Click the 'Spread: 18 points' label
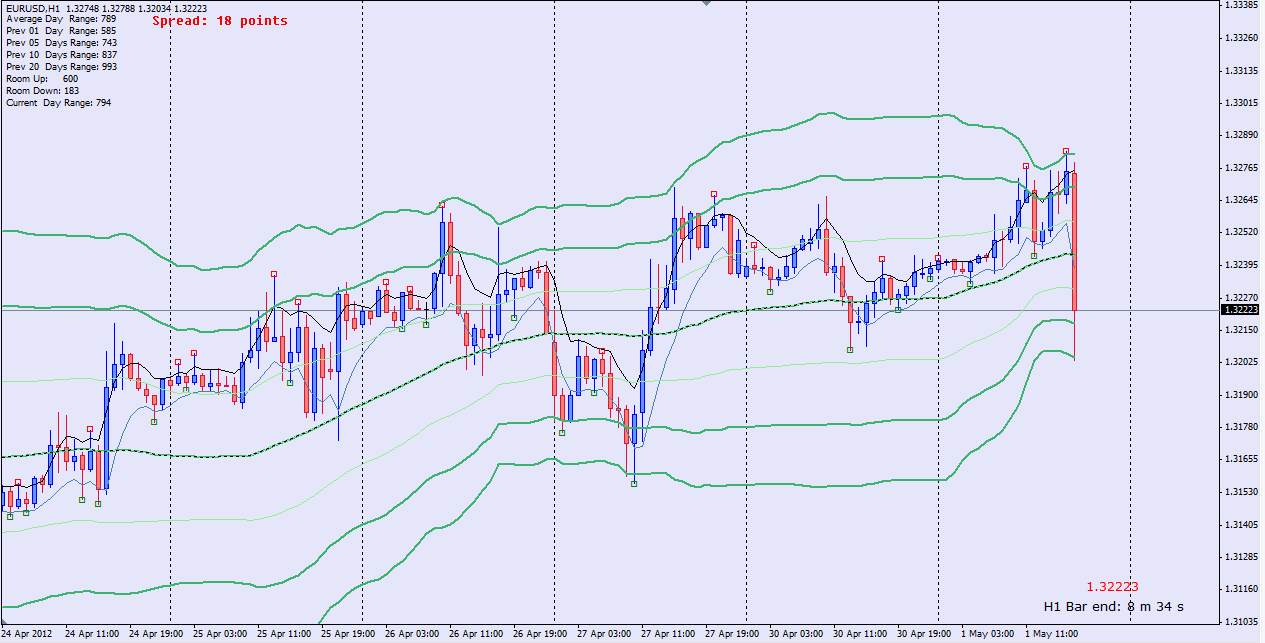Screen dimensions: 1265x643 pyautogui.click(x=220, y=21)
